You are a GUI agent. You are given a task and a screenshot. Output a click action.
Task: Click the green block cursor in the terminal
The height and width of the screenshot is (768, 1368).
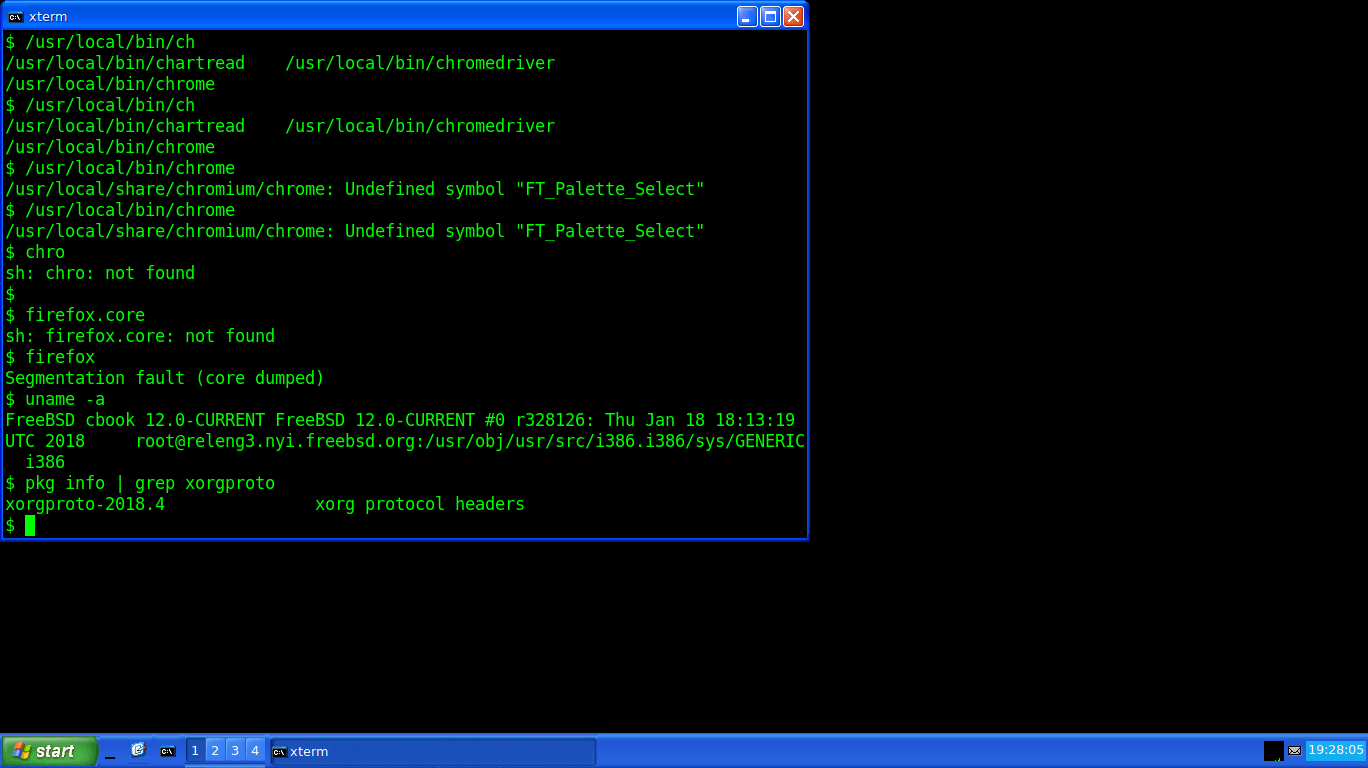click(x=30, y=525)
